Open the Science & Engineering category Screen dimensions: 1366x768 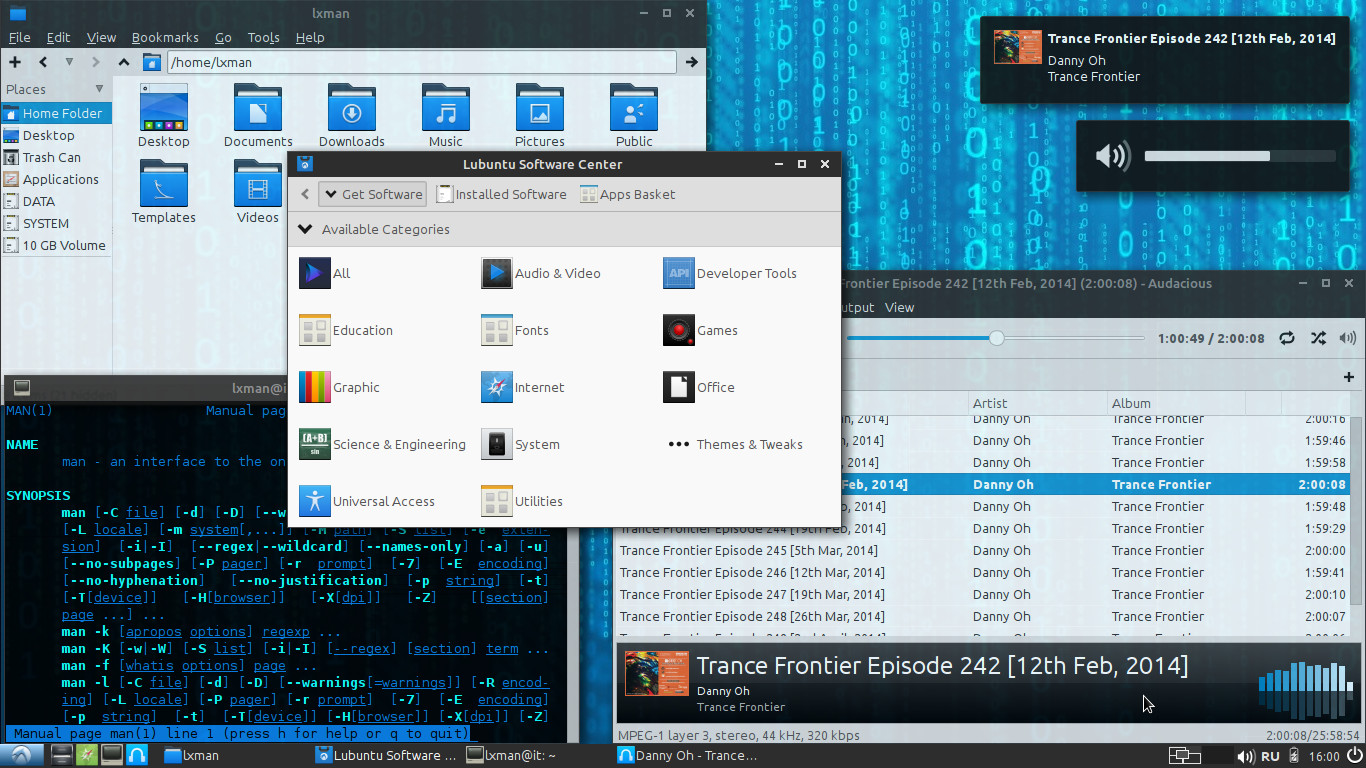coord(383,444)
